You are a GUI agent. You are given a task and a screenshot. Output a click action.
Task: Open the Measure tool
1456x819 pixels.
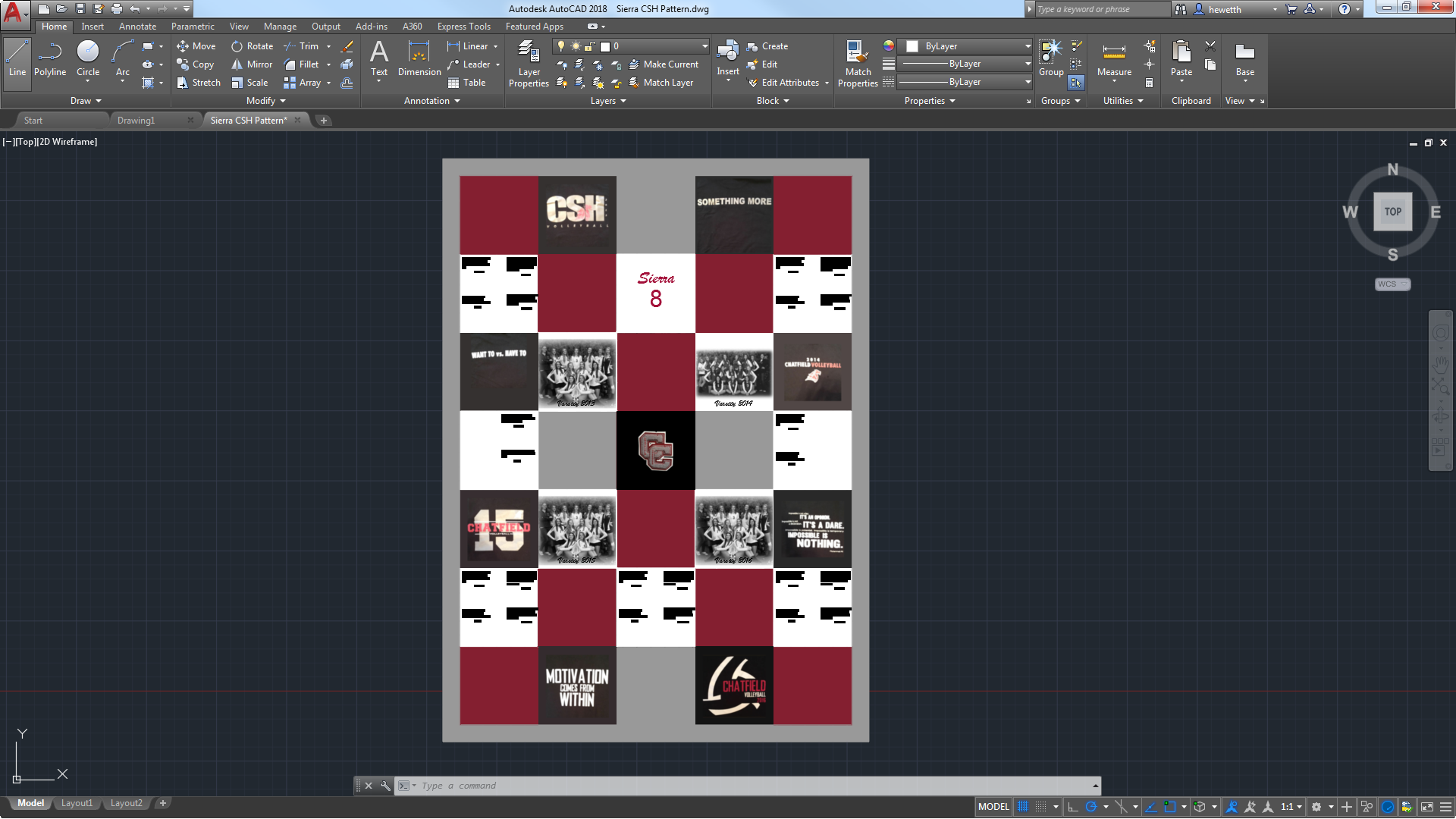1113,59
